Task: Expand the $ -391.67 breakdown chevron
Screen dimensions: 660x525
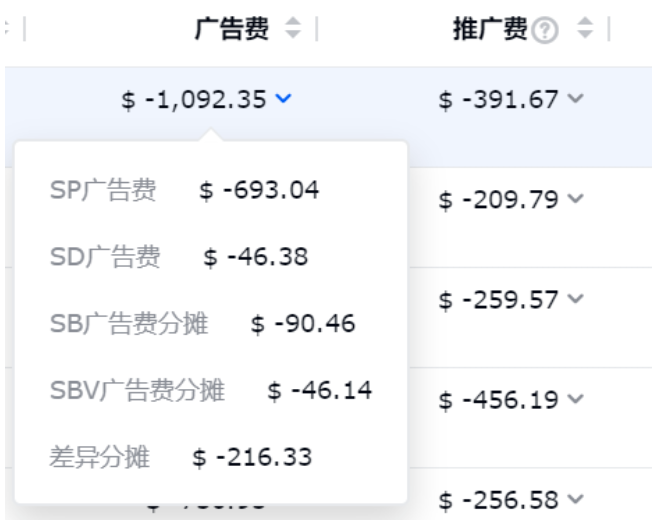Action: 575,98
